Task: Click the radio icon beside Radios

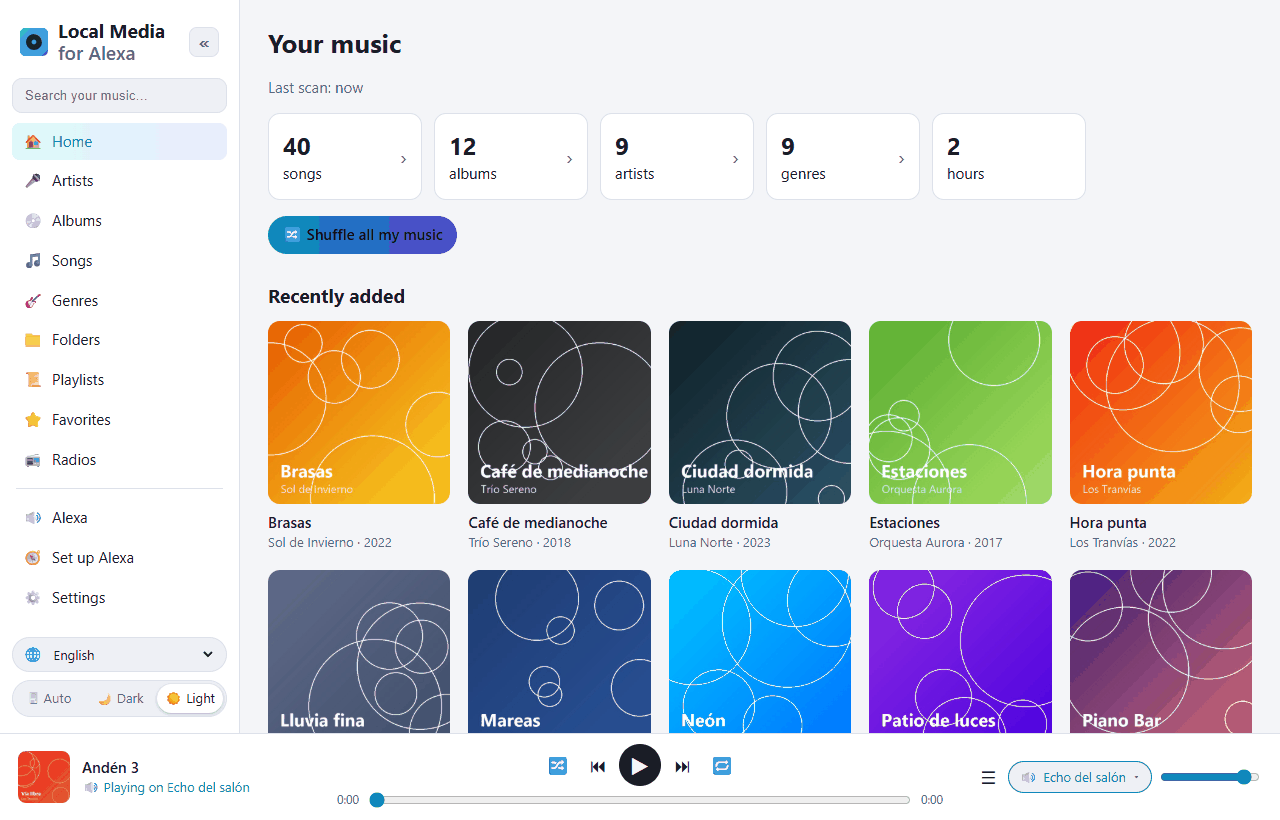Action: tap(33, 460)
